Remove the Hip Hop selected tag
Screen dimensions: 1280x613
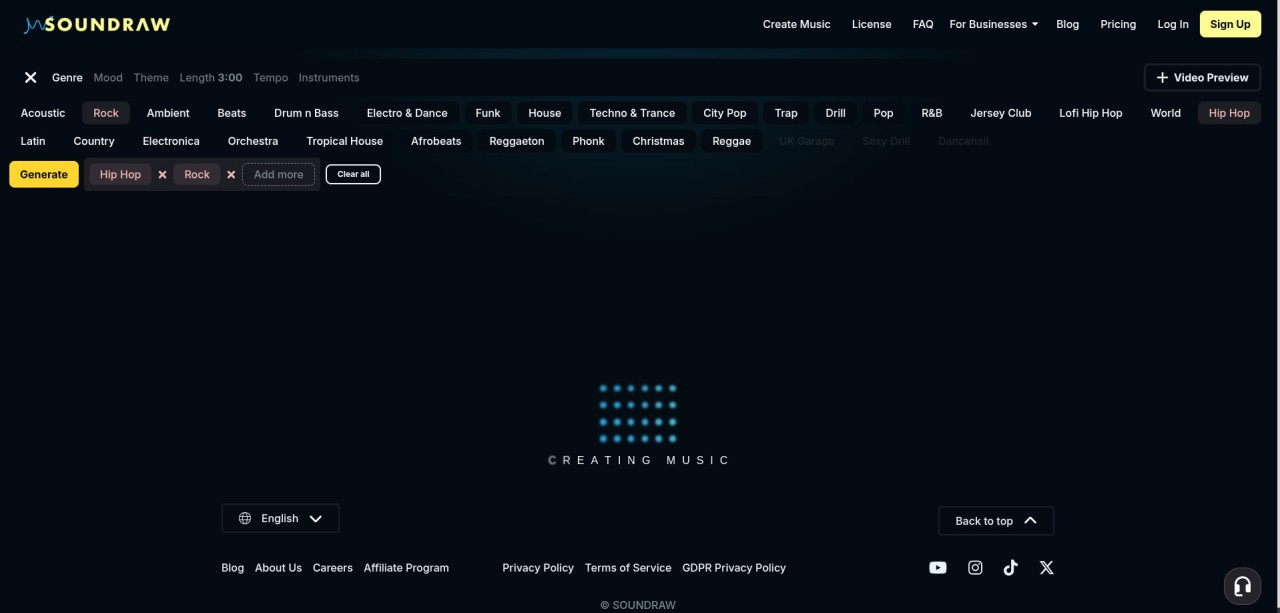point(162,175)
